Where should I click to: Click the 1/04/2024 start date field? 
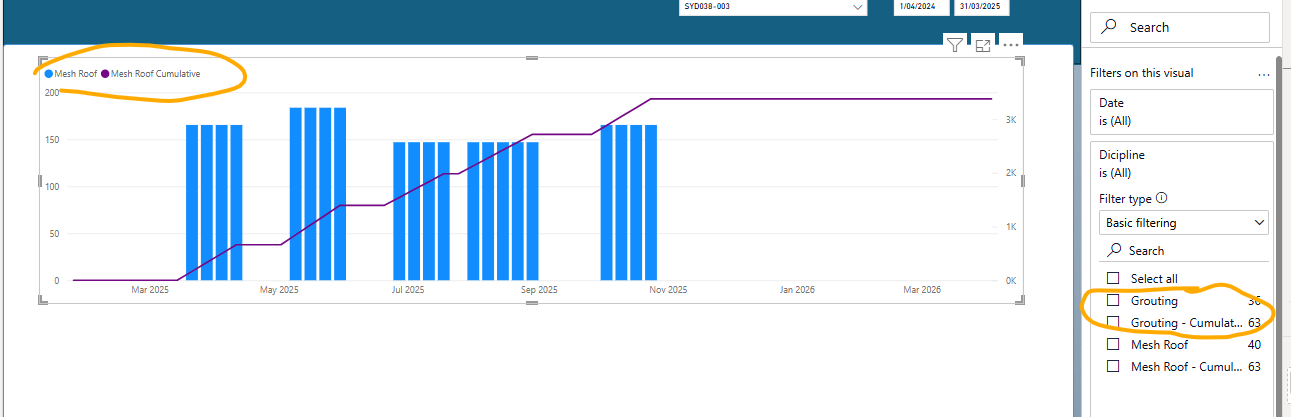point(921,7)
